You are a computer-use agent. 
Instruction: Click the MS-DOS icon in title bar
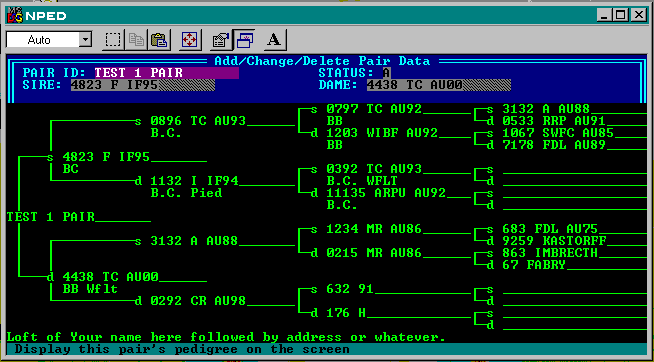coord(15,16)
